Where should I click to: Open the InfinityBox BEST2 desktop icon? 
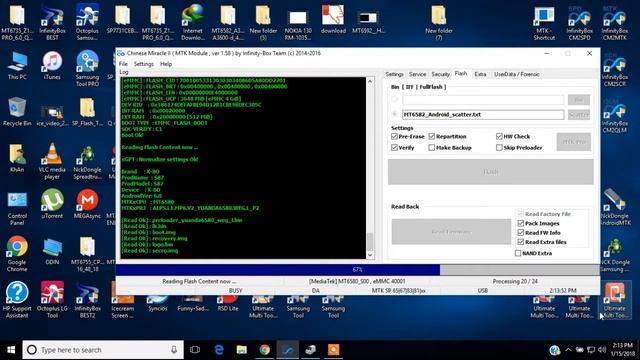tap(87, 300)
